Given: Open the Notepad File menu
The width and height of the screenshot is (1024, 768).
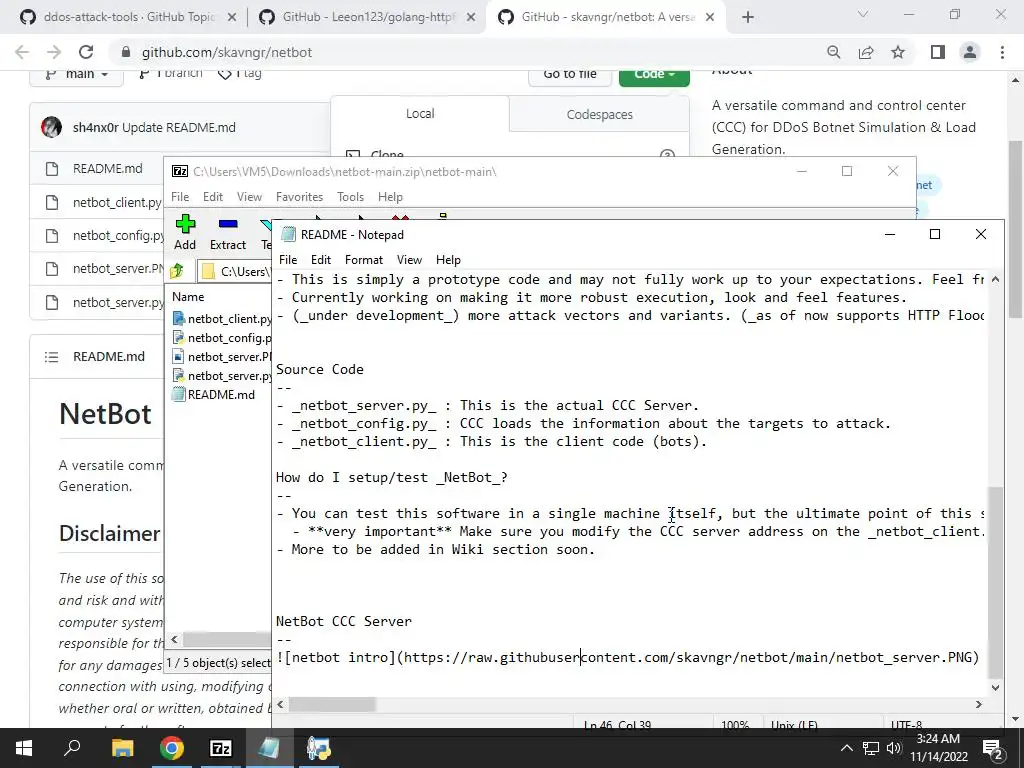Looking at the screenshot, I should pyautogui.click(x=288, y=260).
